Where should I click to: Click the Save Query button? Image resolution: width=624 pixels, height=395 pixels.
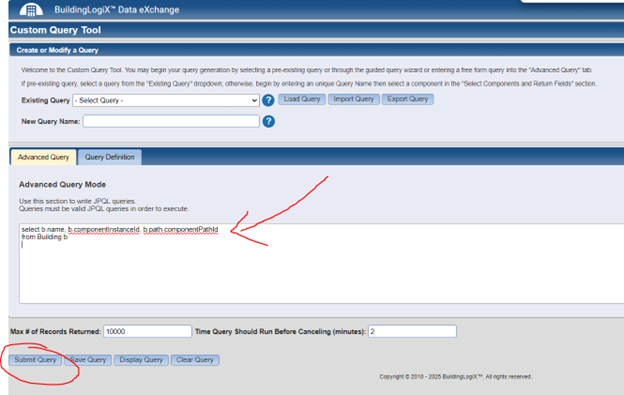tap(88, 360)
